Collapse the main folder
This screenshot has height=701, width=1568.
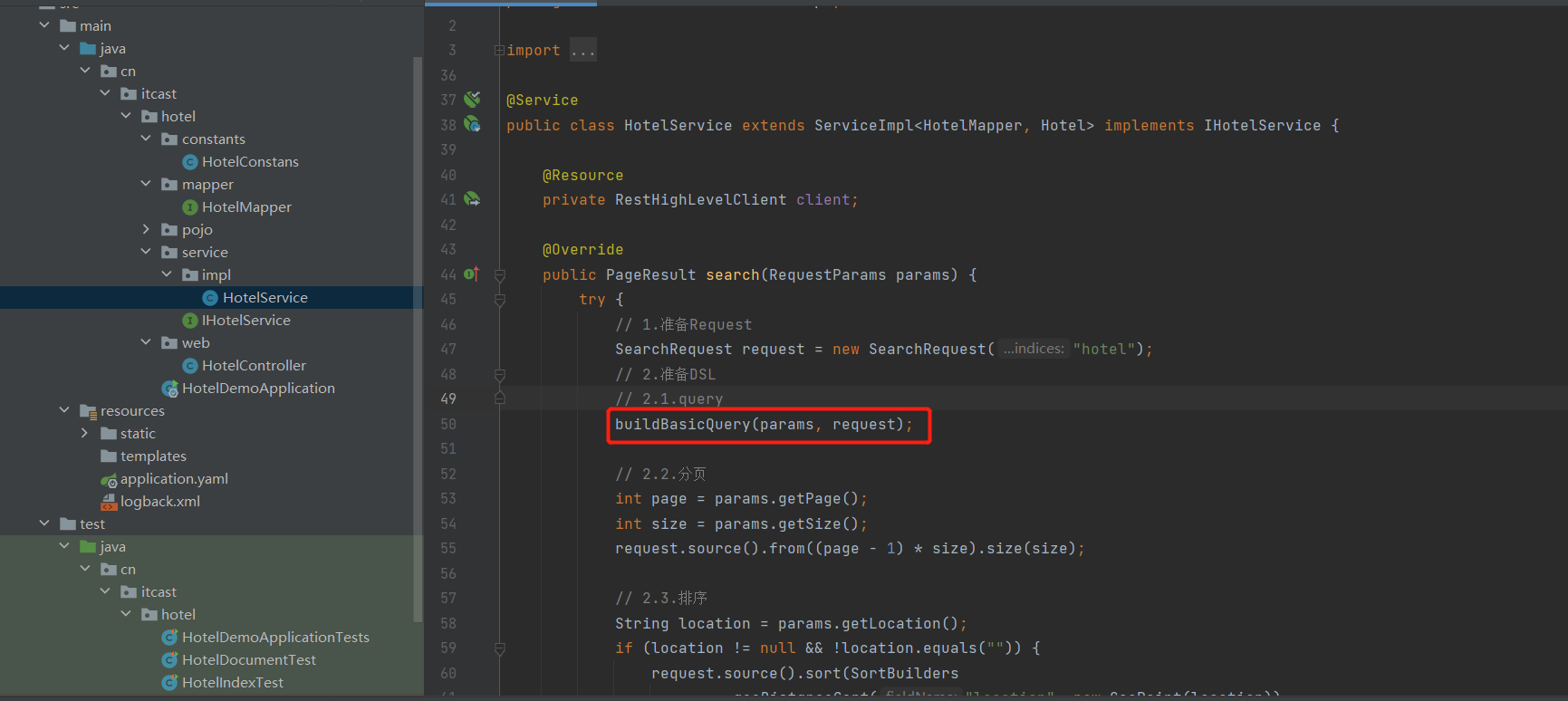(44, 25)
